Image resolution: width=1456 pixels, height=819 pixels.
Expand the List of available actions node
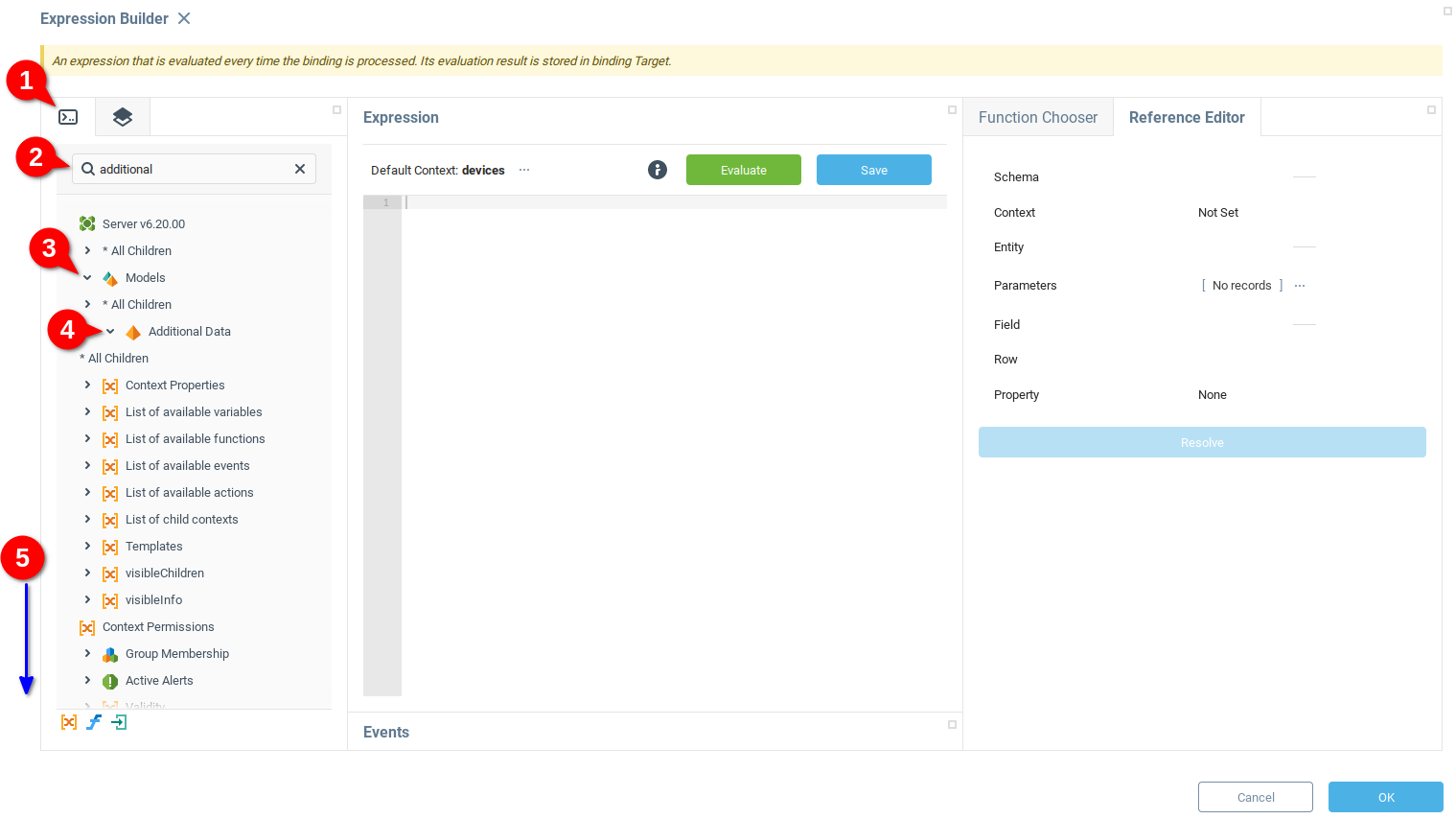pyautogui.click(x=87, y=492)
